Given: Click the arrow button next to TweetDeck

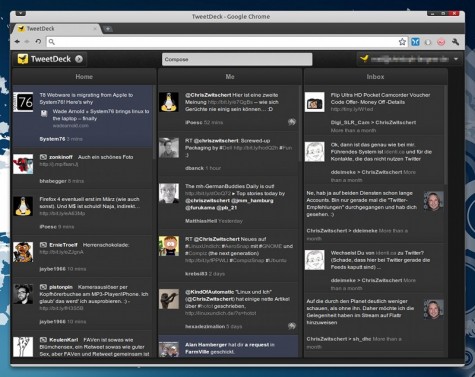Looking at the screenshot, I should click(x=79, y=59).
